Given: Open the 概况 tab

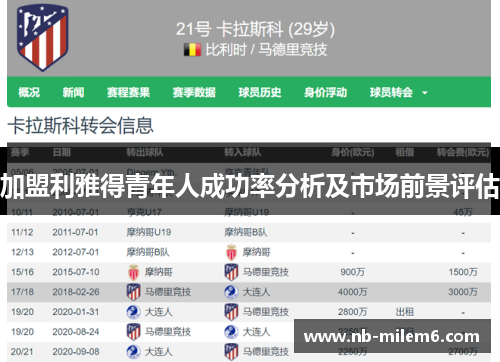Looking at the screenshot, I should point(29,92).
